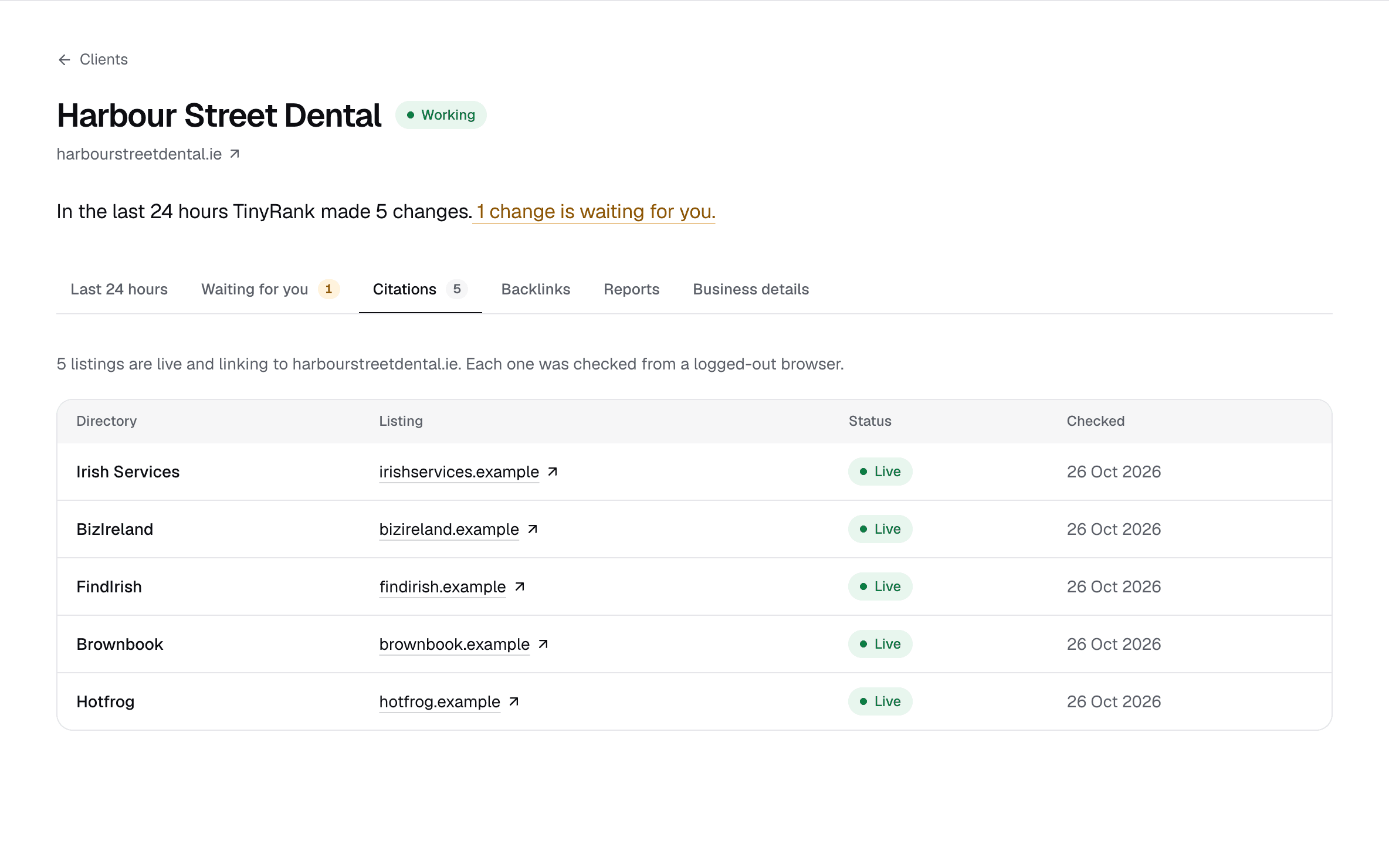Click the Working status badge
The image size is (1389, 868).
[441, 115]
